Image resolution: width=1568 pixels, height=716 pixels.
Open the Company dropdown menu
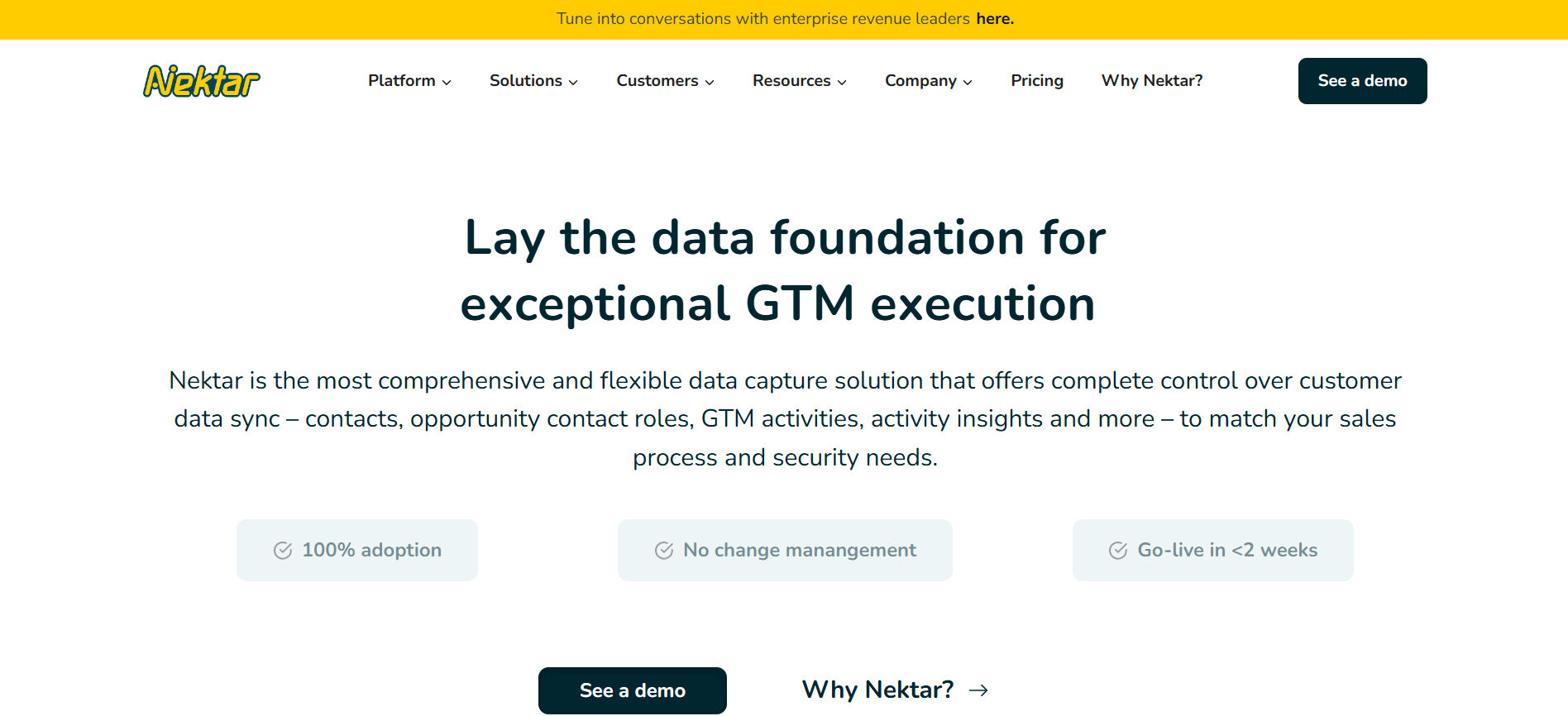tap(928, 81)
